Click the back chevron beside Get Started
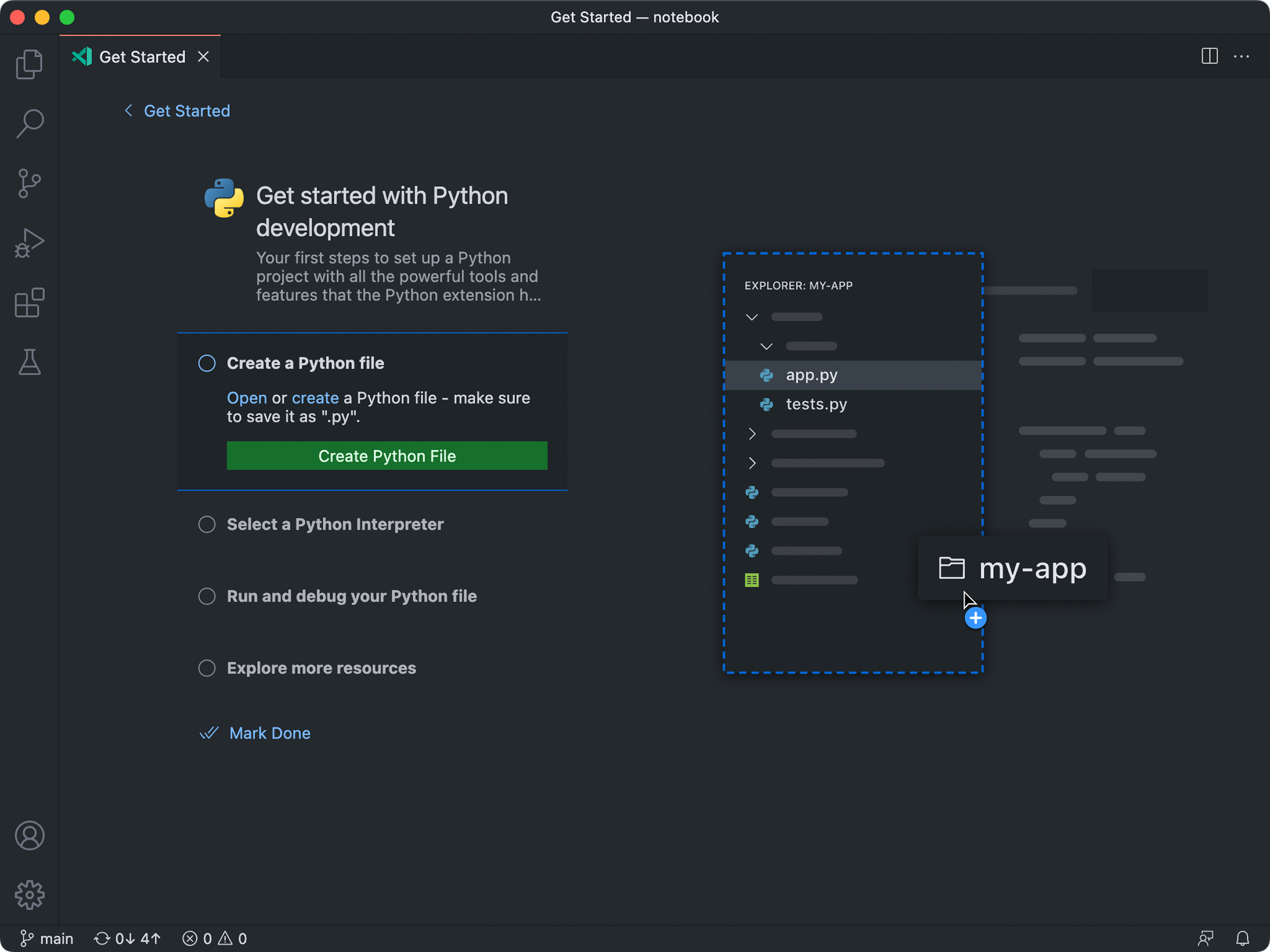1270x952 pixels. (x=129, y=110)
